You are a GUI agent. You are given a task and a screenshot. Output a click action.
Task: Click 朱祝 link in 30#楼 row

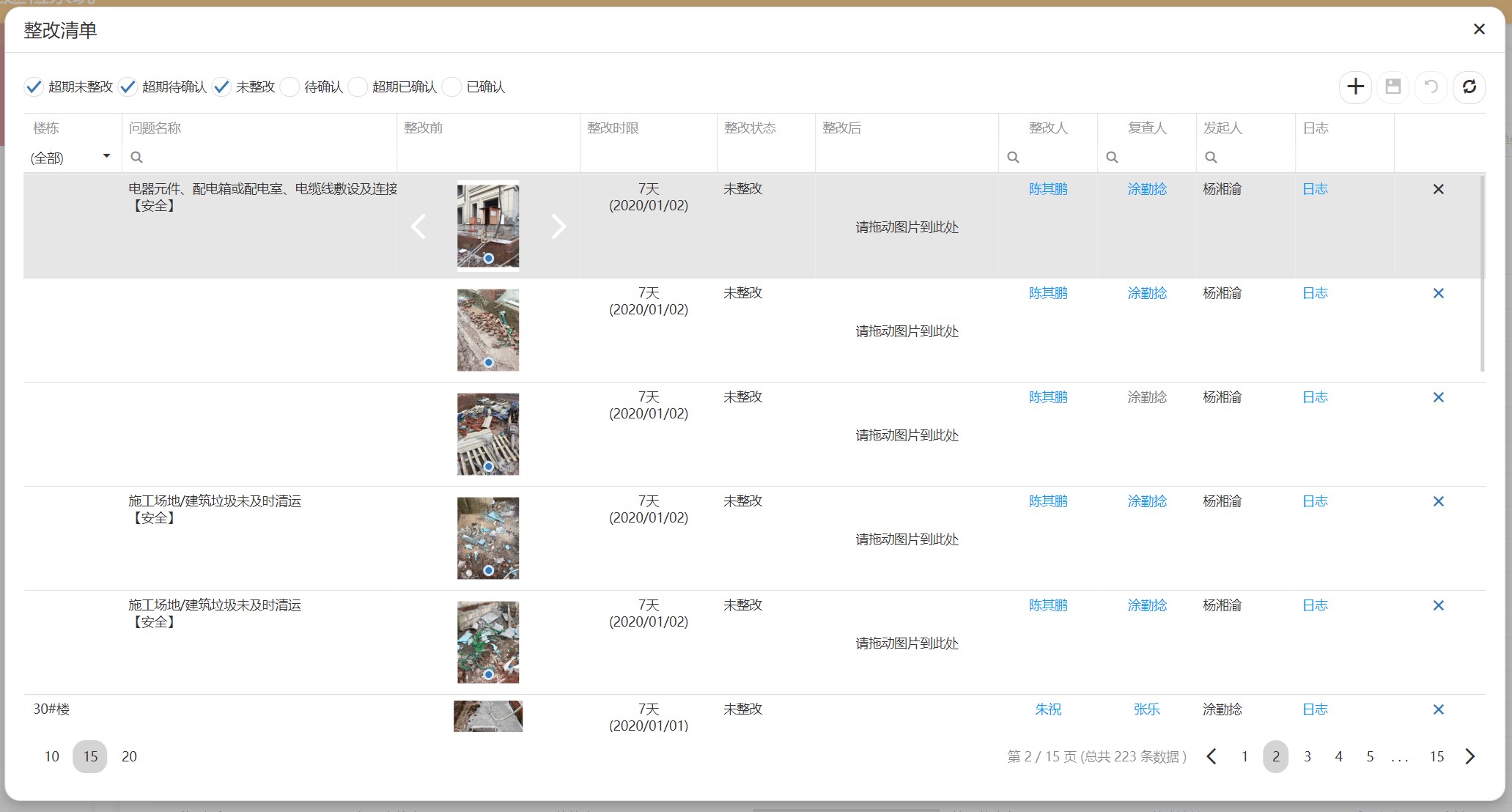point(1047,709)
